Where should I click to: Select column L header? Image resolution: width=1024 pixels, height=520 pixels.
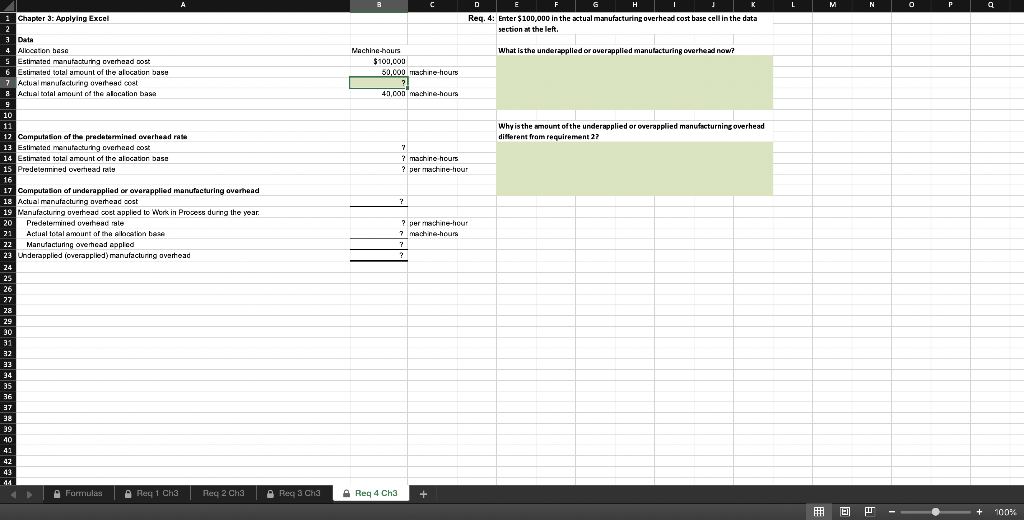(792, 5)
